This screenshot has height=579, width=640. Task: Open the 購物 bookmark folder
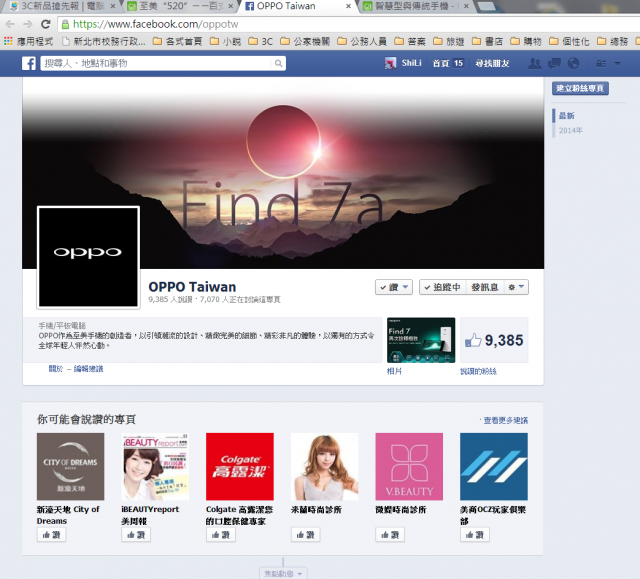pyautogui.click(x=526, y=41)
